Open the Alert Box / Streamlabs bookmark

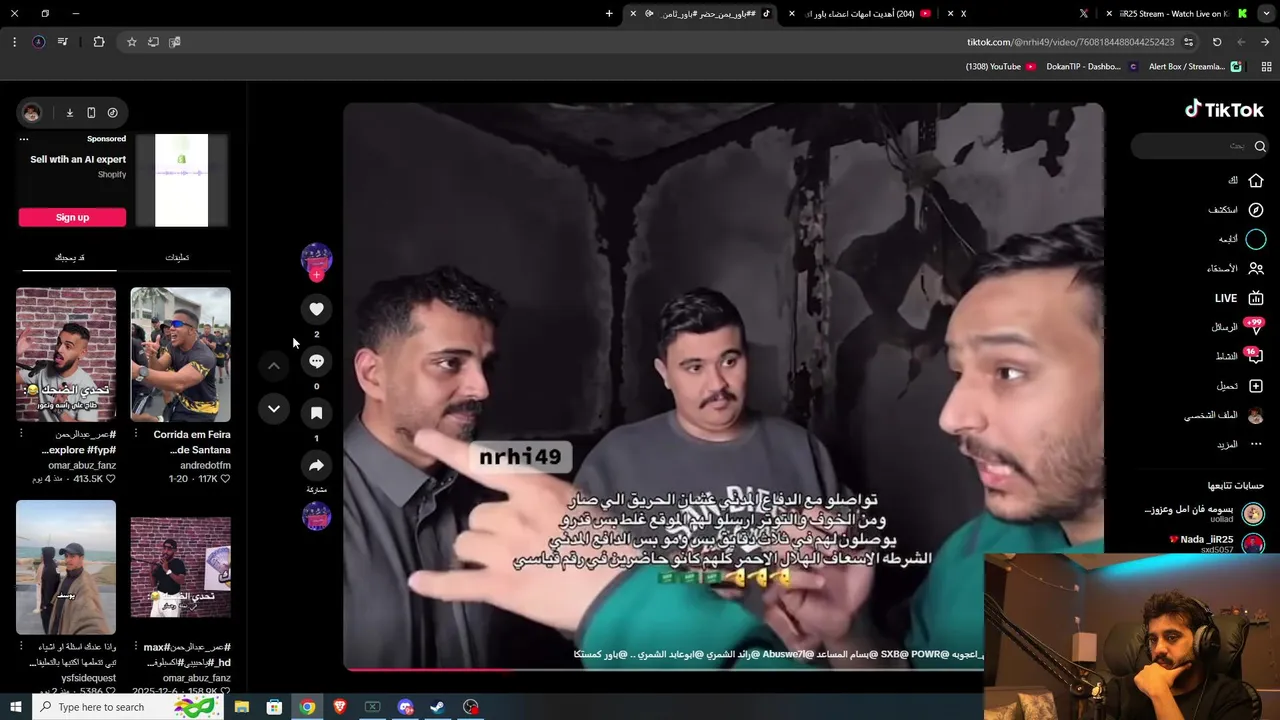pyautogui.click(x=1195, y=67)
